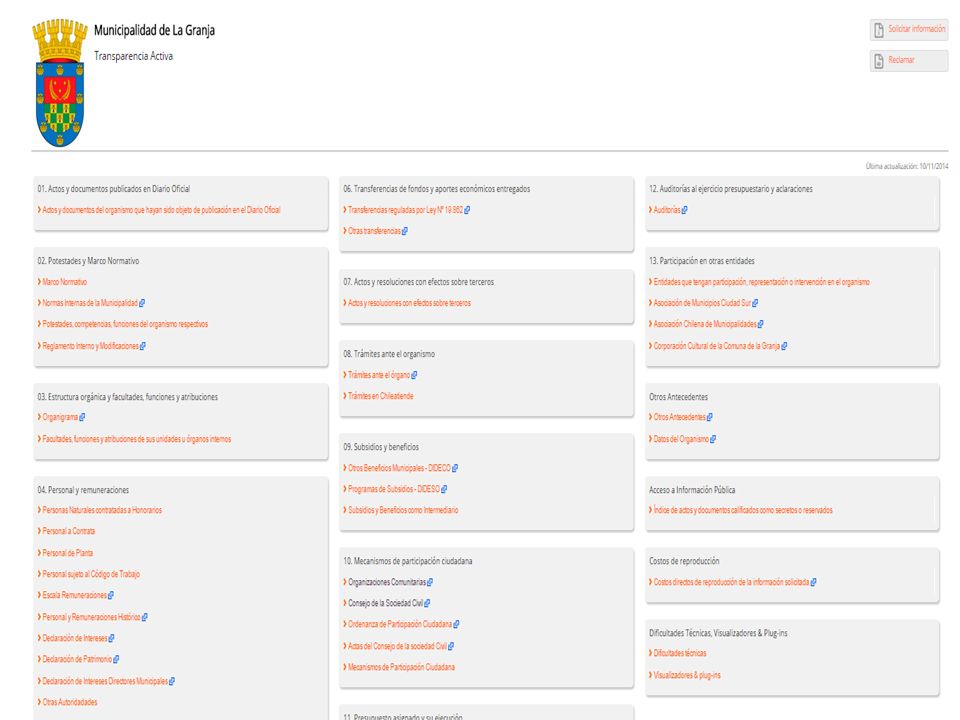Open Facultades, funciones y atribuciones link
This screenshot has width=960, height=720.
tap(137, 439)
